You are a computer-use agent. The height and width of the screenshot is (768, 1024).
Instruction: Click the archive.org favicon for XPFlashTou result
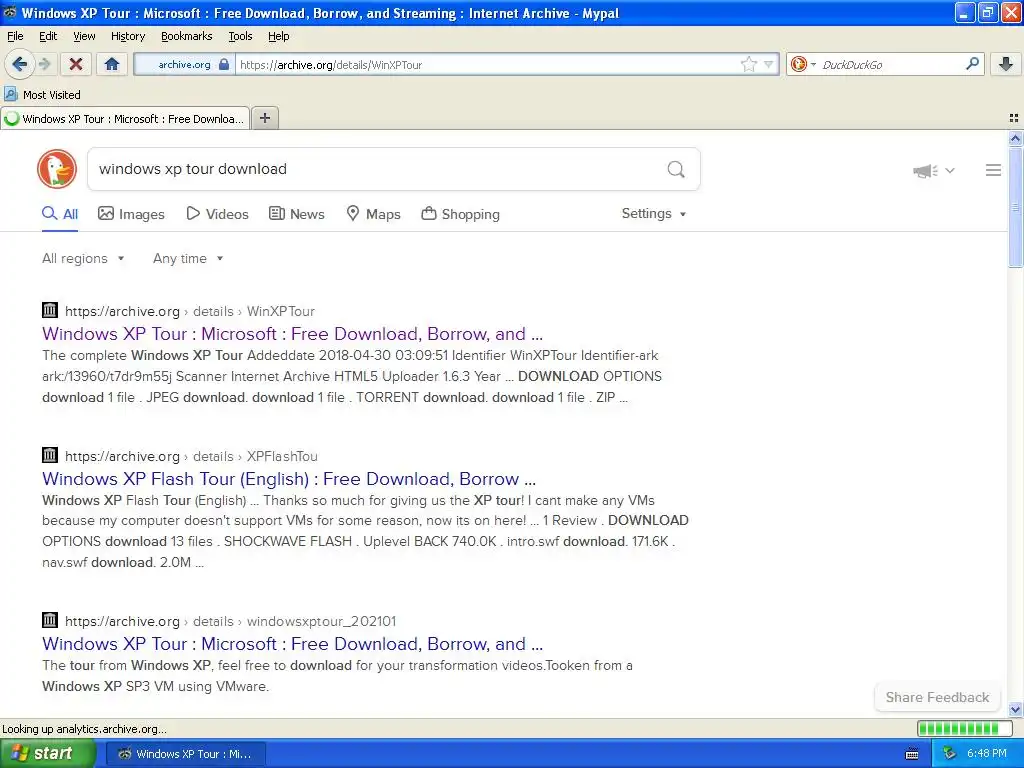pyautogui.click(x=50, y=455)
